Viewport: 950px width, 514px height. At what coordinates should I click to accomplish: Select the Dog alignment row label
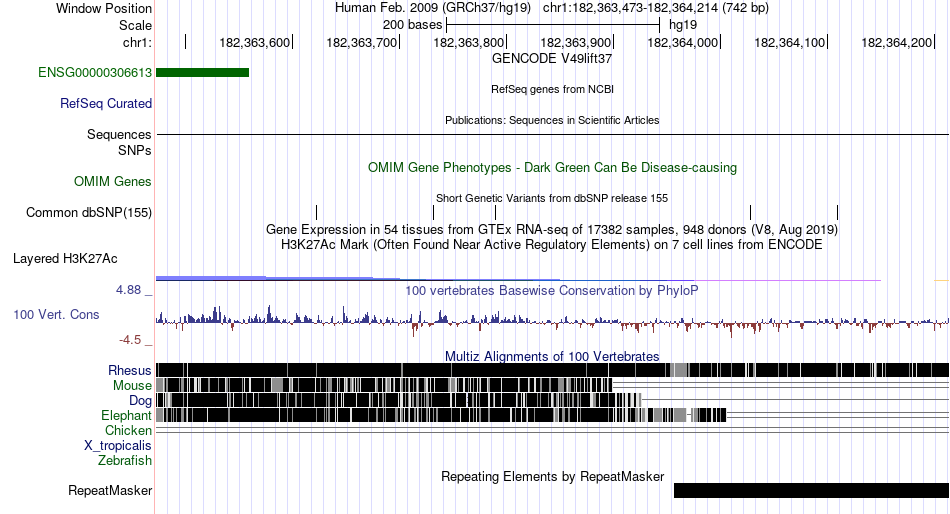click(140, 401)
